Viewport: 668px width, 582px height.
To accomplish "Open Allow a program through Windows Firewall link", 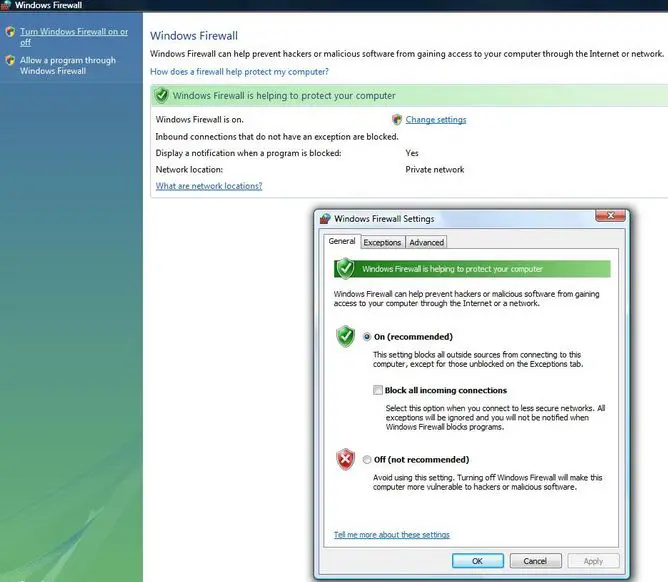I will point(68,66).
